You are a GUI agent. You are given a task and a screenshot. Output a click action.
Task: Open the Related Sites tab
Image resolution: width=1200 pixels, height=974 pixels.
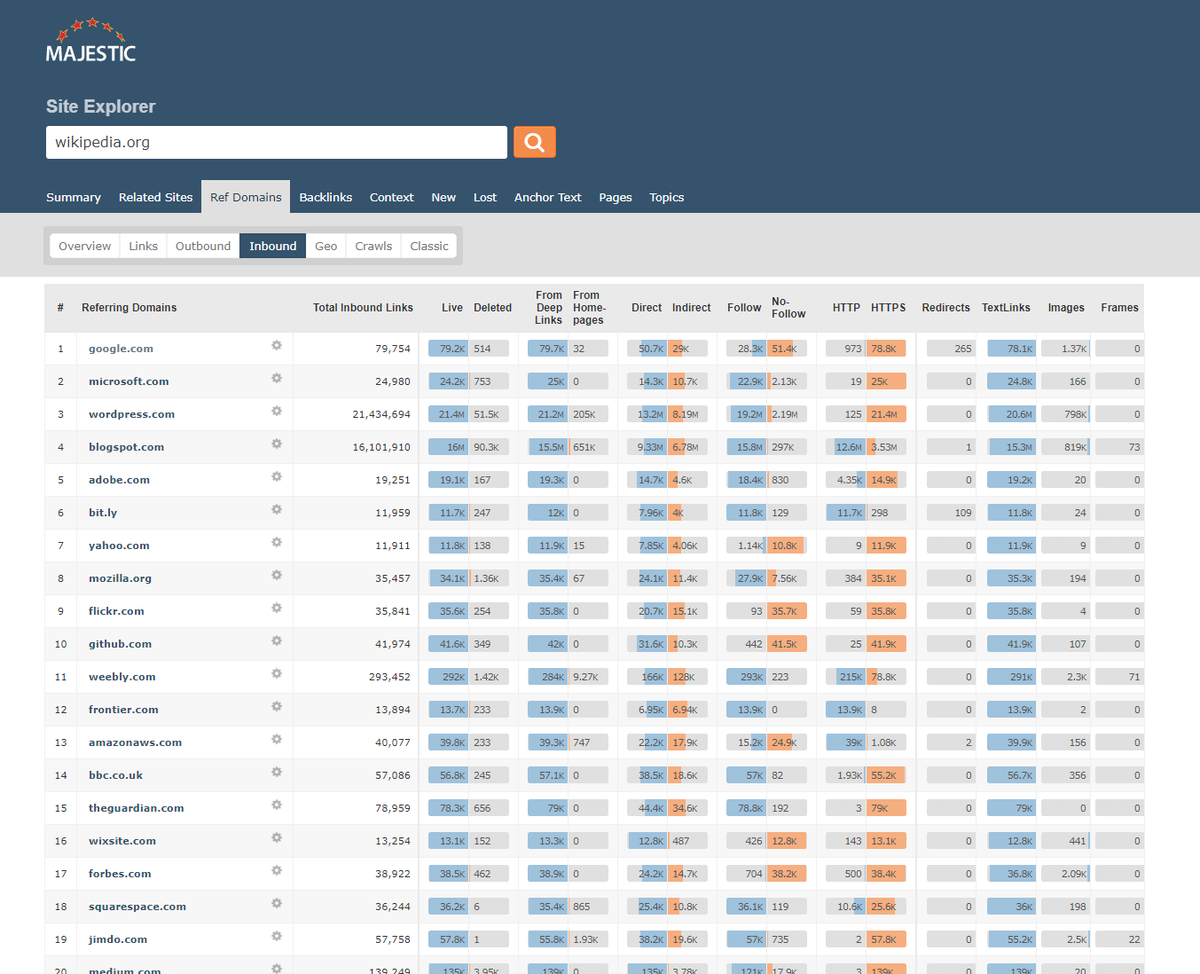pyautogui.click(x=155, y=197)
